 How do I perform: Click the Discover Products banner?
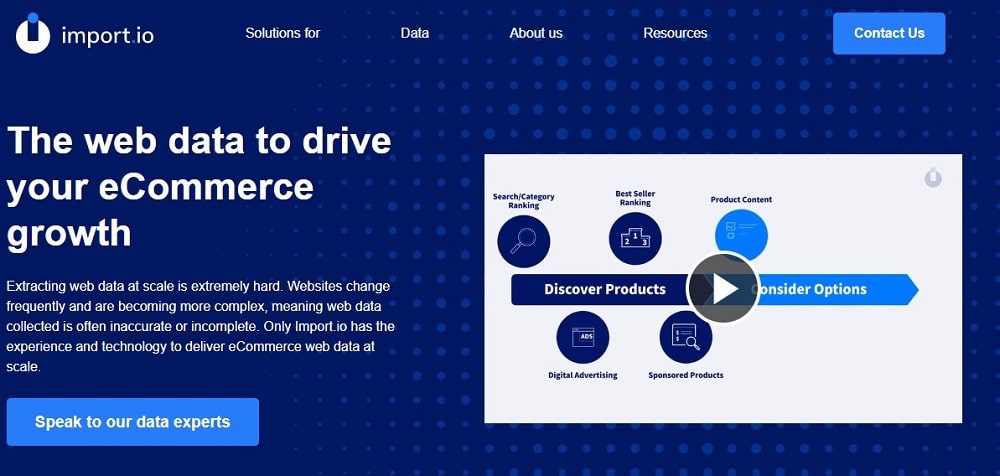click(x=605, y=289)
